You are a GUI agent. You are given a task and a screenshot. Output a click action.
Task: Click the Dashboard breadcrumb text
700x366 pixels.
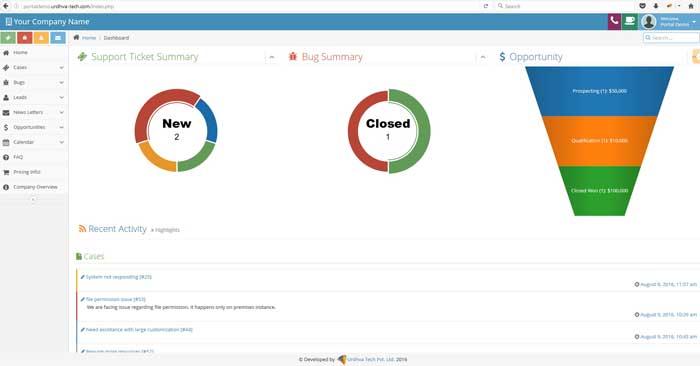point(116,38)
